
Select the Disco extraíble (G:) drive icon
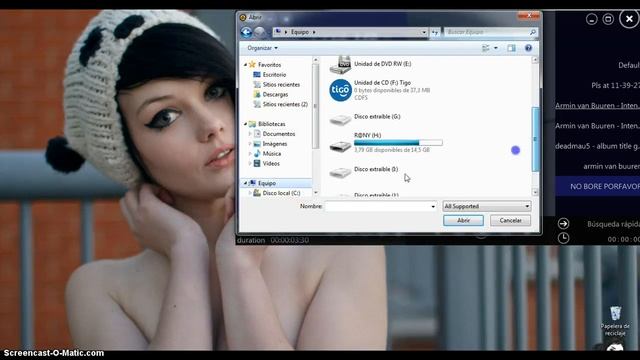(x=340, y=120)
